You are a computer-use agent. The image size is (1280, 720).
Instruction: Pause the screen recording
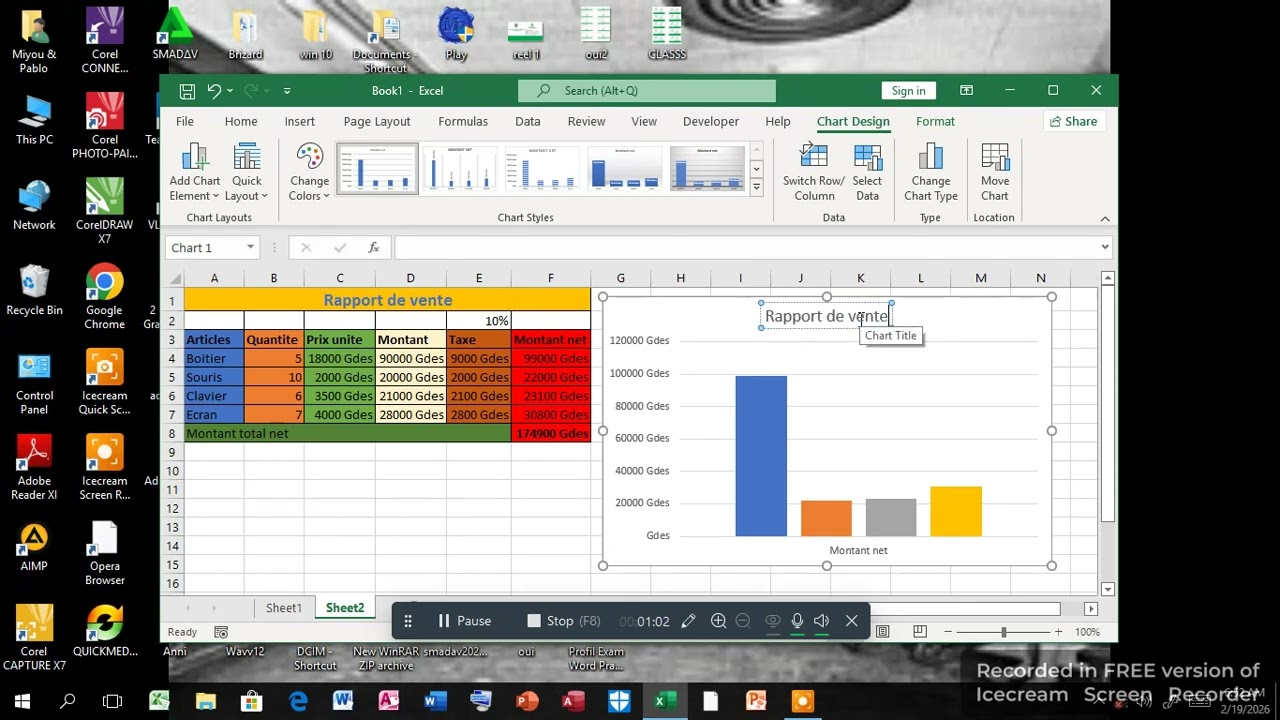pos(464,621)
